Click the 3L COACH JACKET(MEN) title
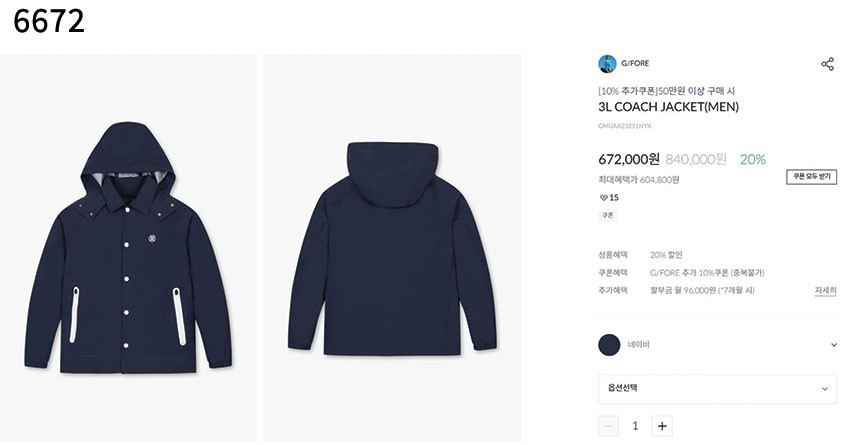The height and width of the screenshot is (445, 860). (669, 106)
